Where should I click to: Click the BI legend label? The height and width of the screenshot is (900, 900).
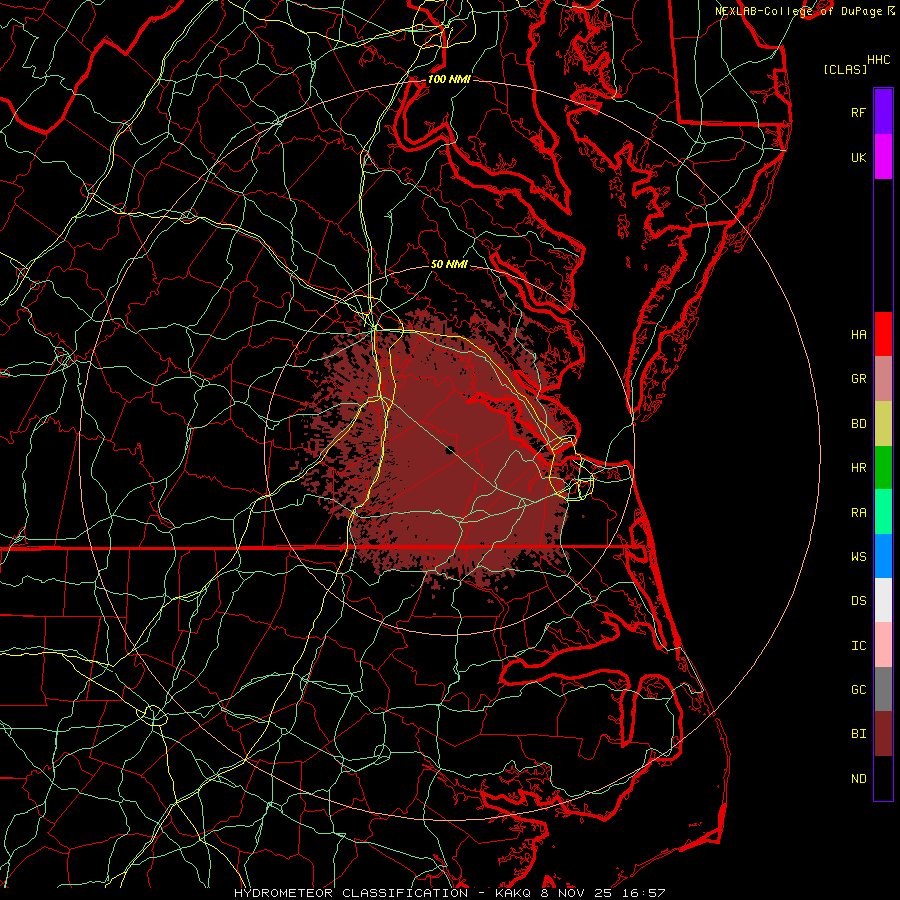coord(858,734)
